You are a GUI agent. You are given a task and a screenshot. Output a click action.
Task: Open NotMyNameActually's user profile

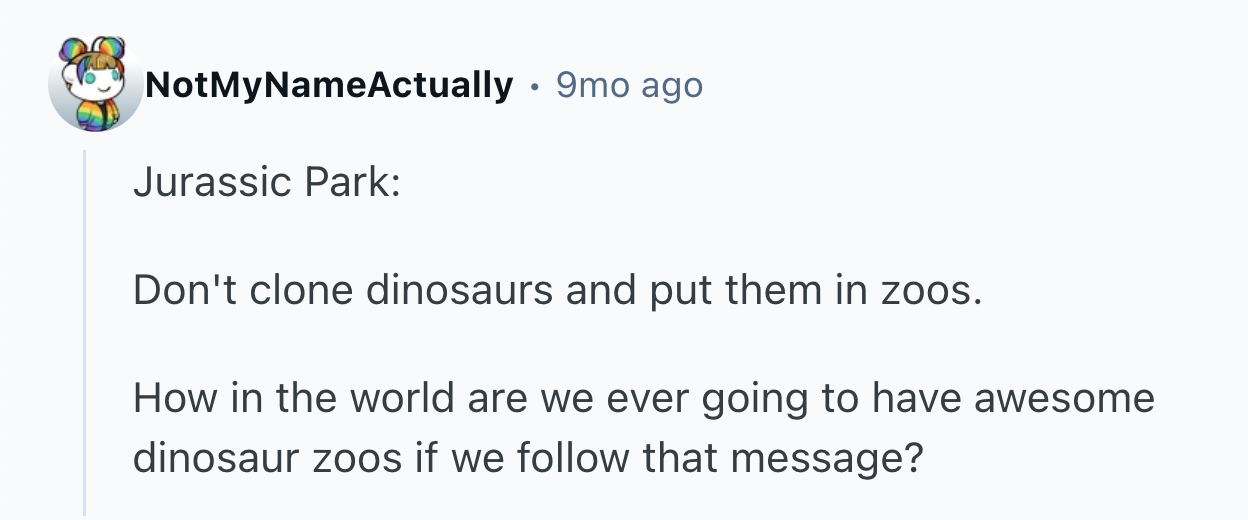pos(329,86)
